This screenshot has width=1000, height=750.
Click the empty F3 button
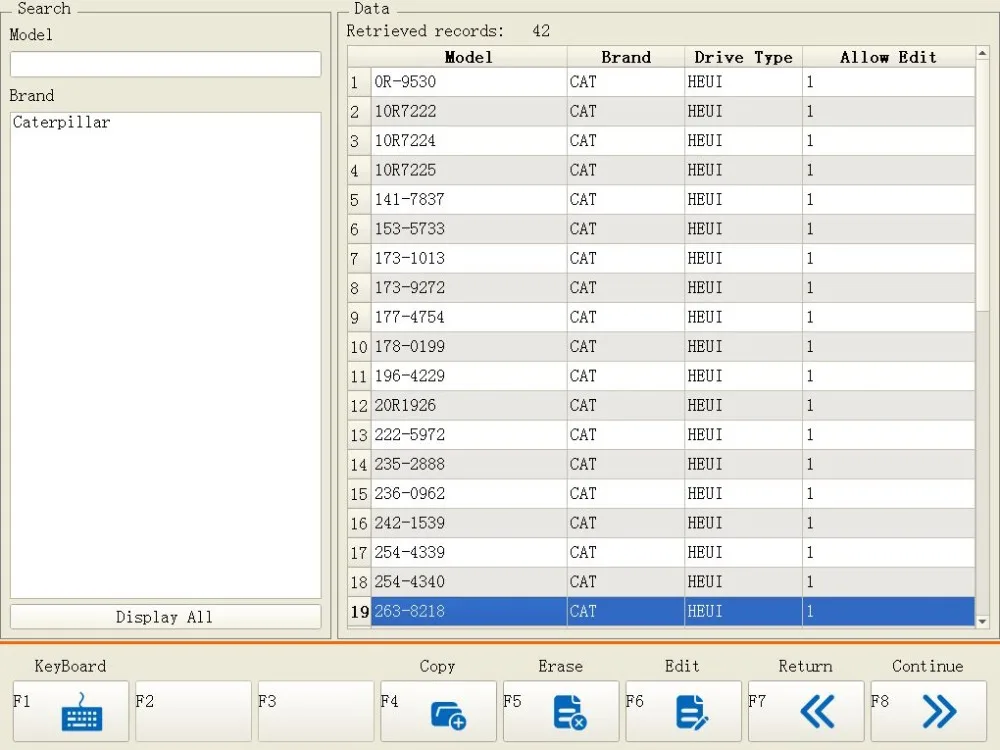point(316,712)
